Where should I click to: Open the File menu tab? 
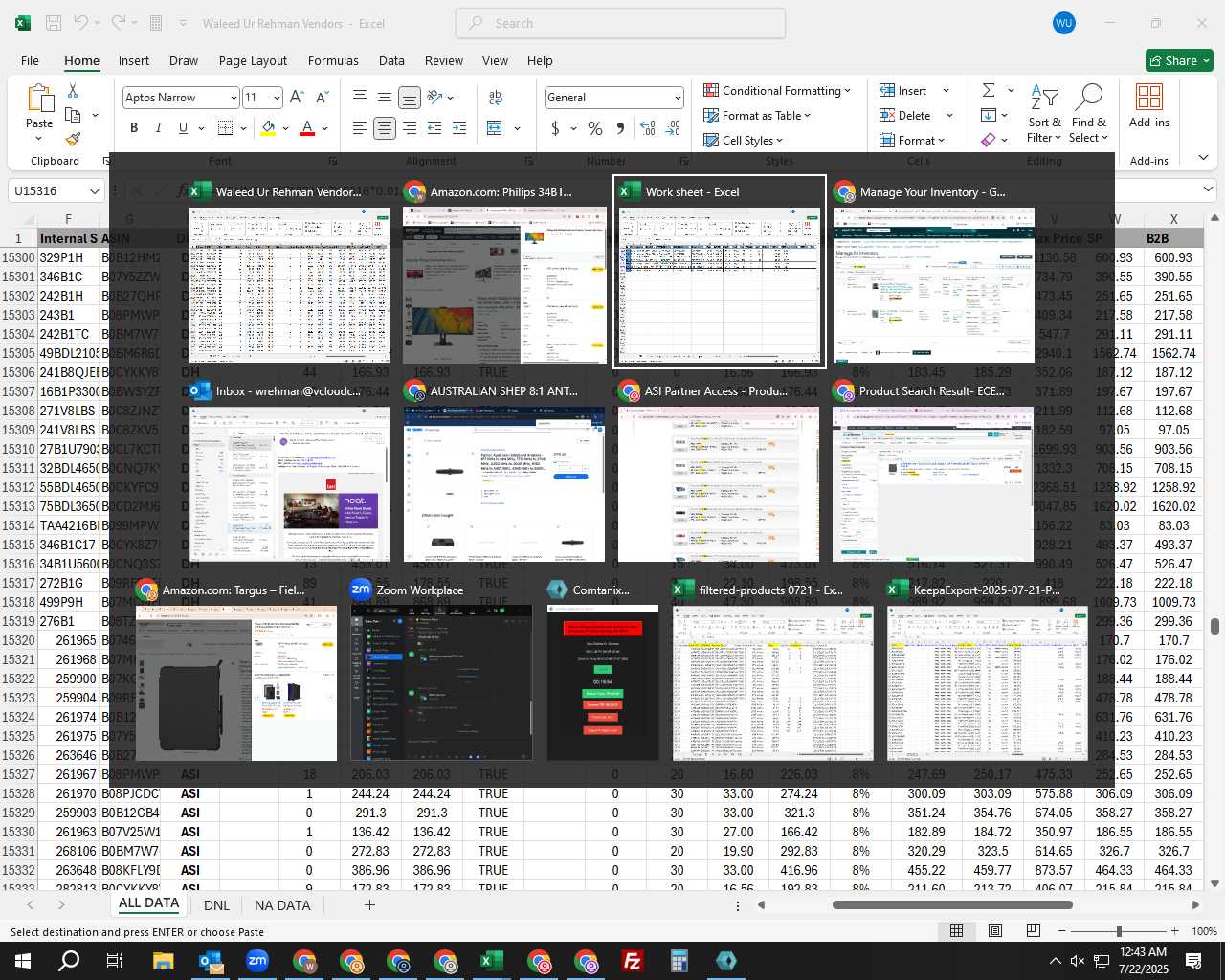click(x=30, y=60)
